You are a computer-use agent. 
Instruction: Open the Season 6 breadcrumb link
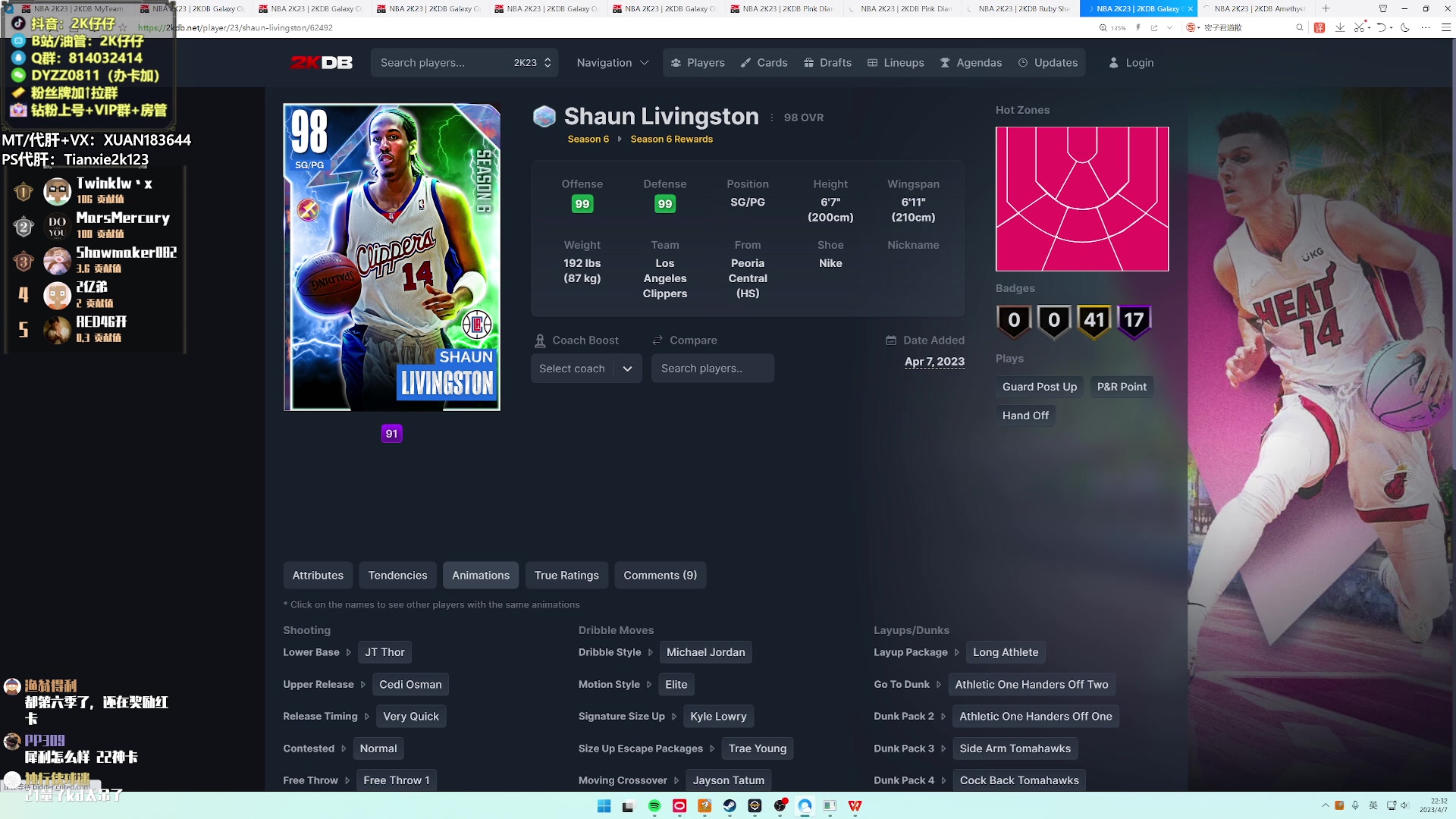tap(588, 140)
